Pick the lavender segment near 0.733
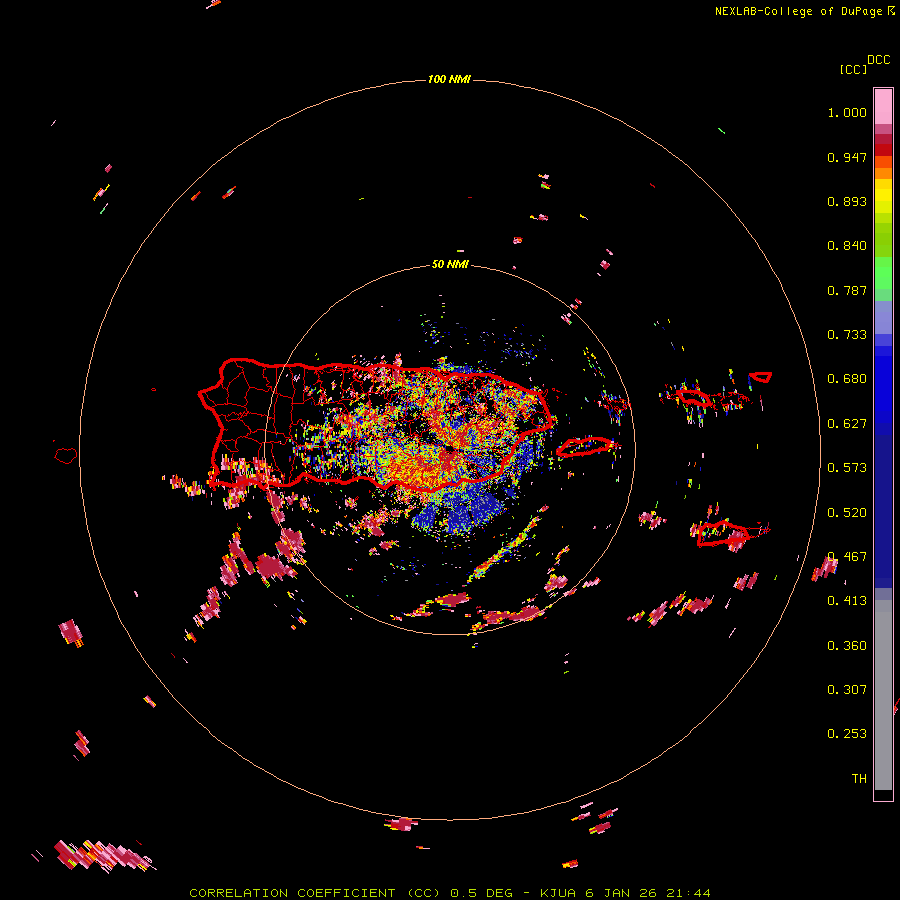Screen dimensions: 900x900 point(883,317)
